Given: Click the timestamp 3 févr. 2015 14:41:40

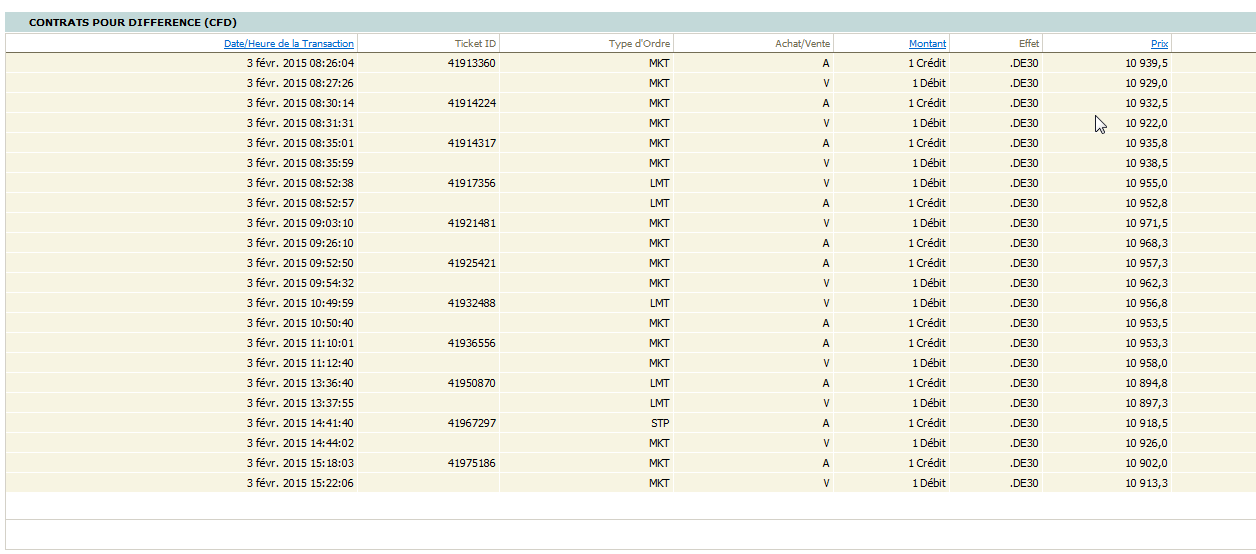Looking at the screenshot, I should (x=300, y=423).
